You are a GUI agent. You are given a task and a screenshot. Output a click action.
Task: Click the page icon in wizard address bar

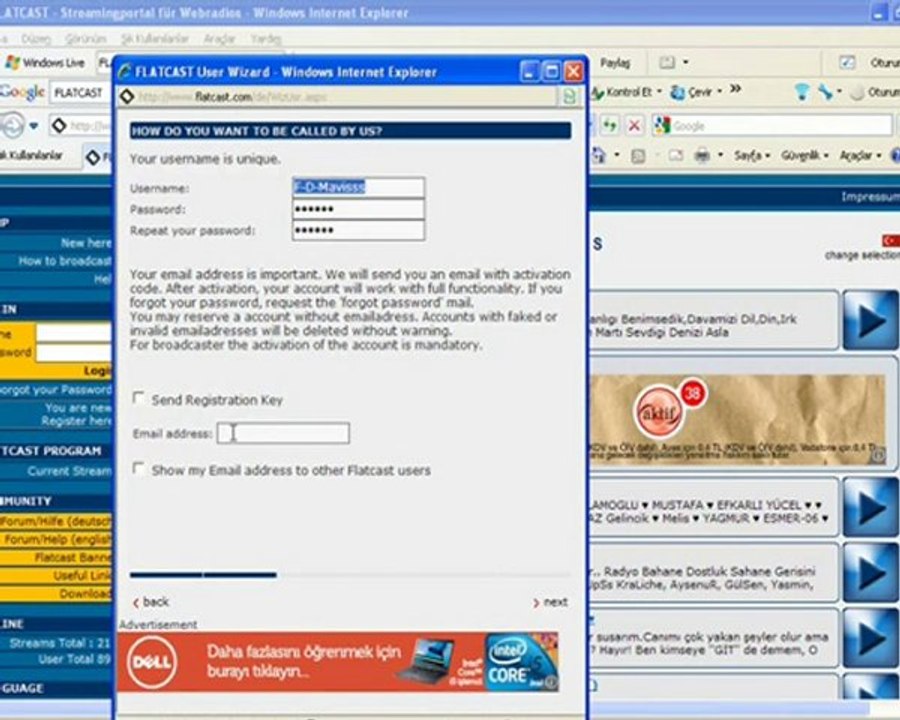point(127,96)
